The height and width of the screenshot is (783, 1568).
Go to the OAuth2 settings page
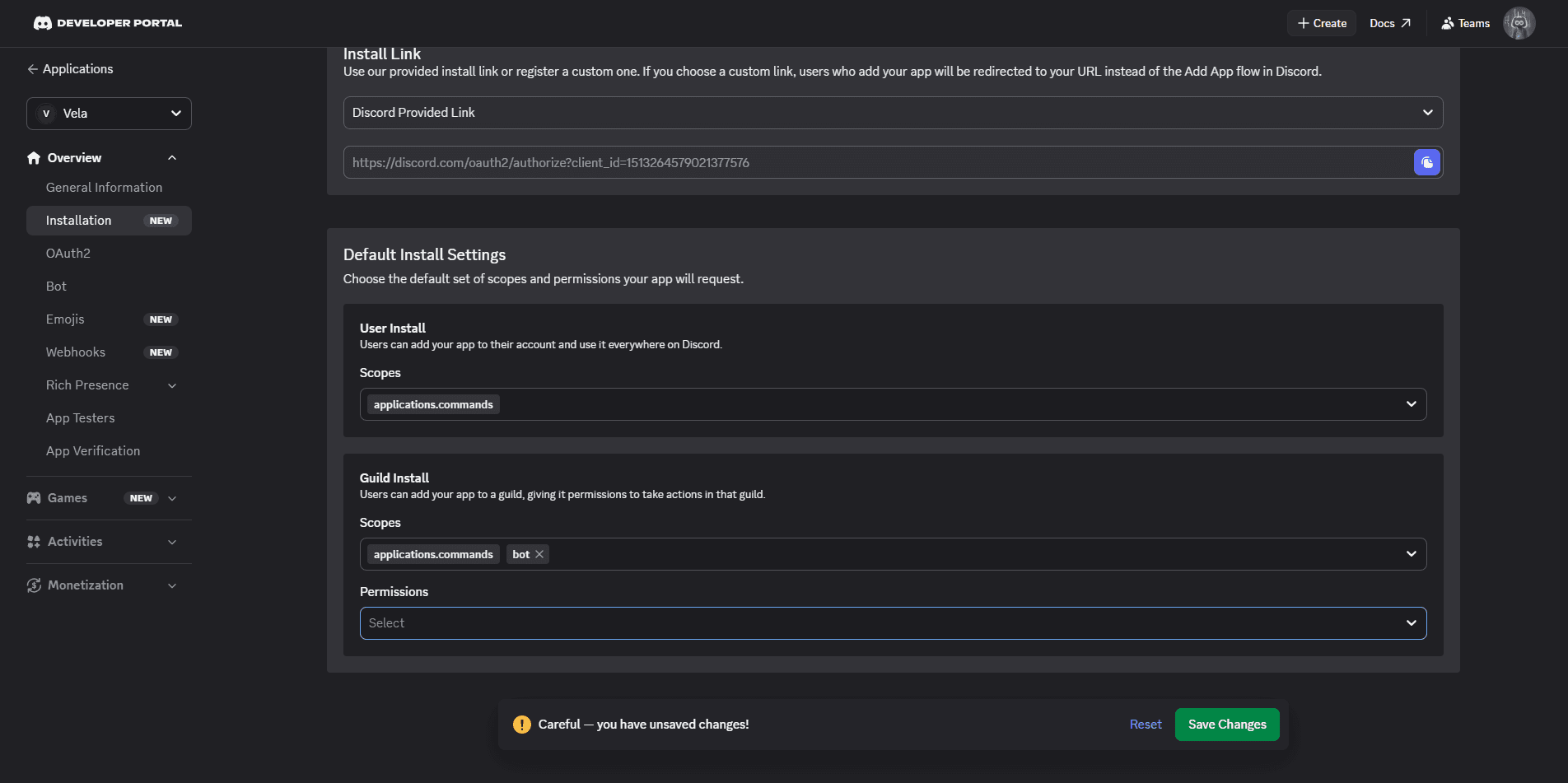click(68, 254)
